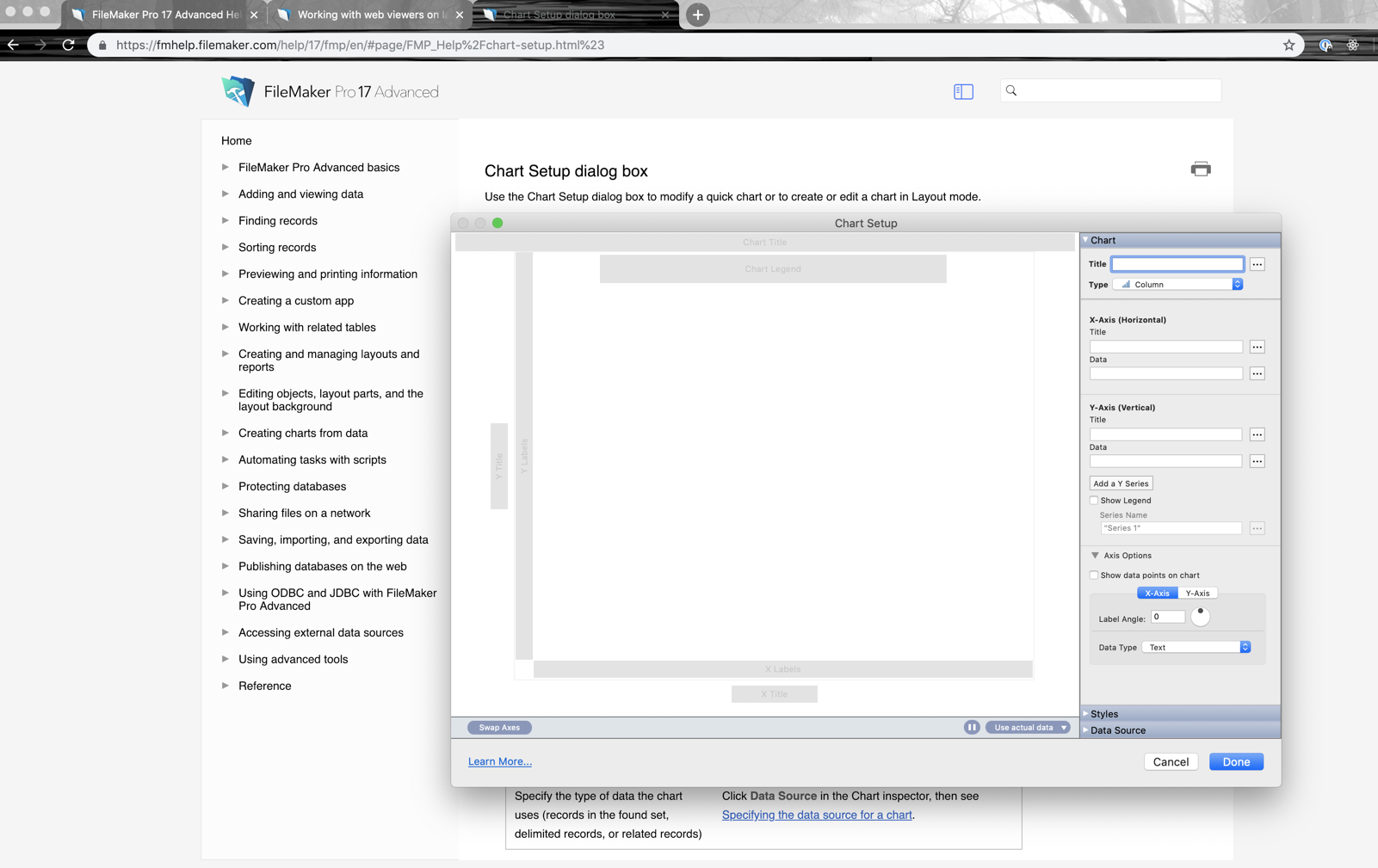Image resolution: width=1378 pixels, height=868 pixels.
Task: Open Protecting databases topic
Action: [292, 486]
